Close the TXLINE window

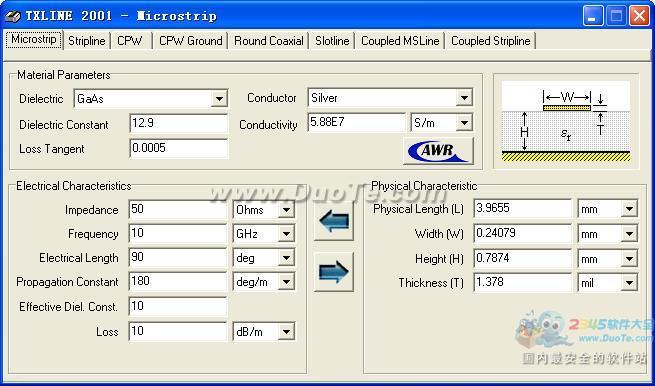639,16
